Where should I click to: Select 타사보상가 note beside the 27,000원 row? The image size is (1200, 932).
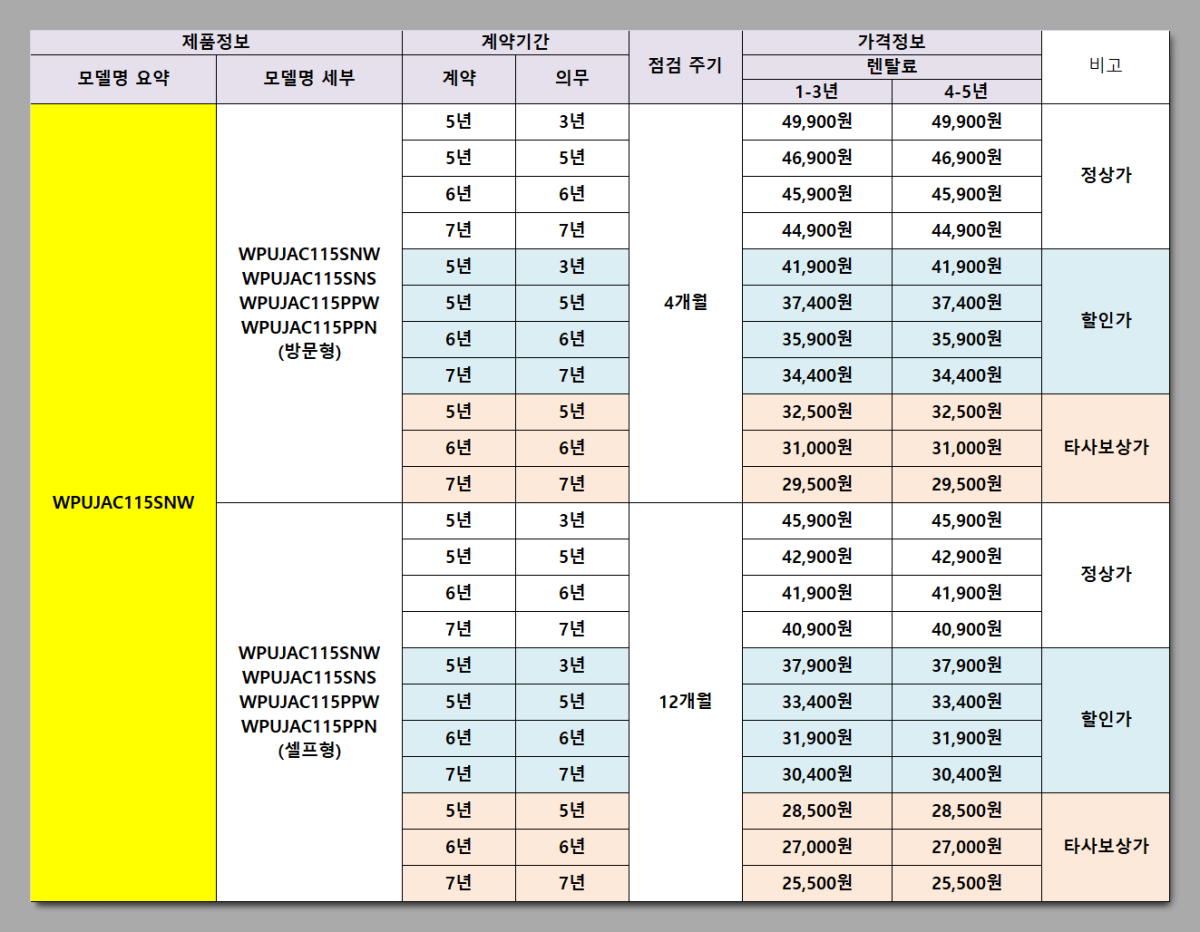tap(1105, 847)
